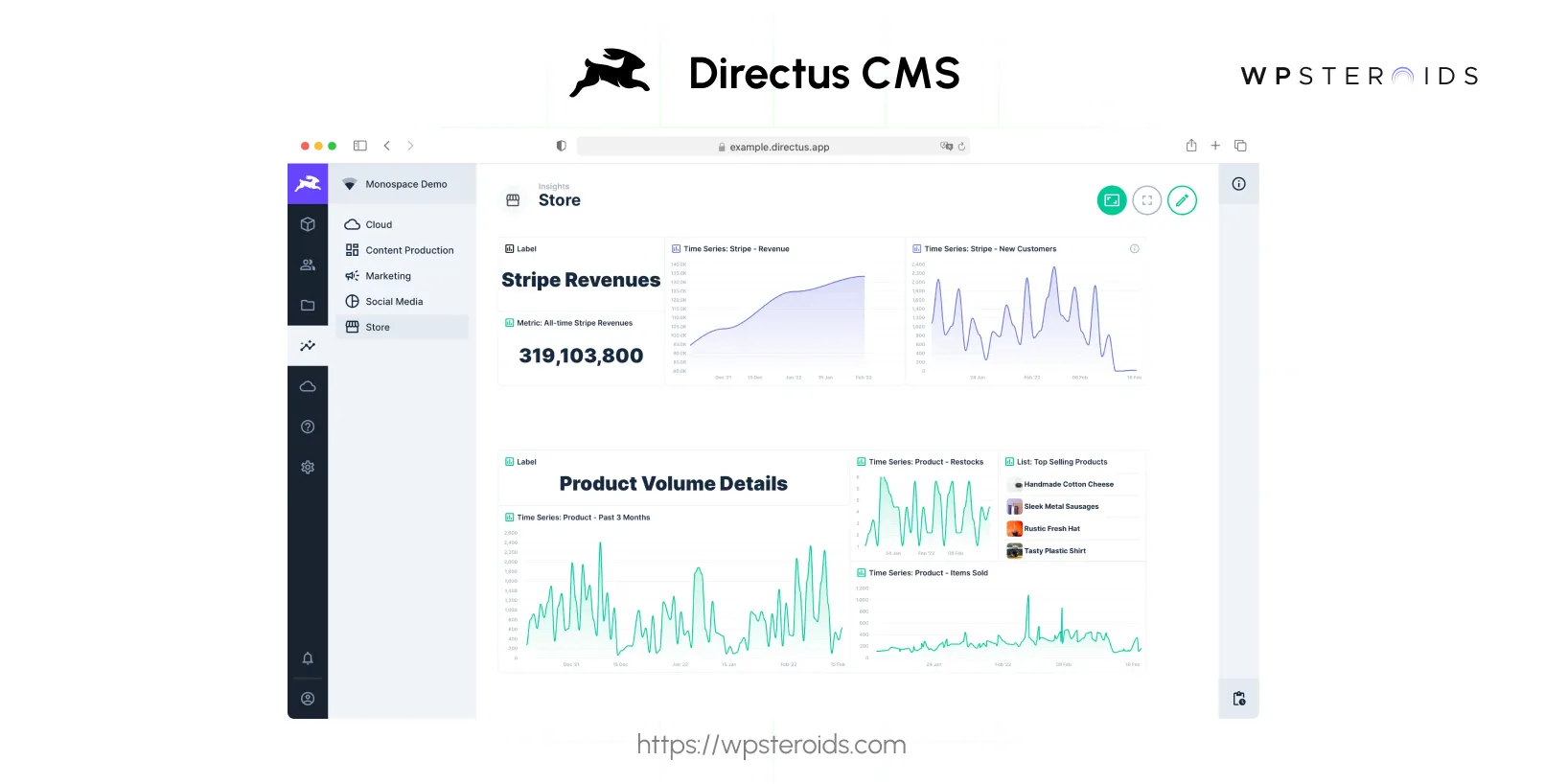Click Metric: All-time Stripe Revenues title
1545x784 pixels.
pyautogui.click(x=574, y=323)
